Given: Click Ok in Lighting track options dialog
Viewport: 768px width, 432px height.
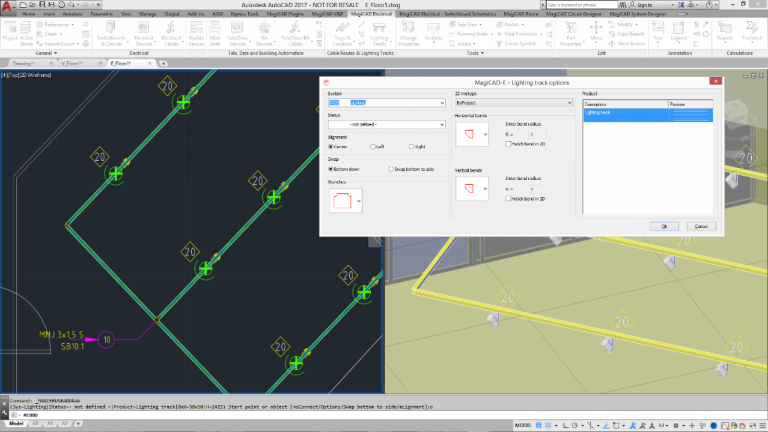Looking at the screenshot, I should tap(664, 226).
